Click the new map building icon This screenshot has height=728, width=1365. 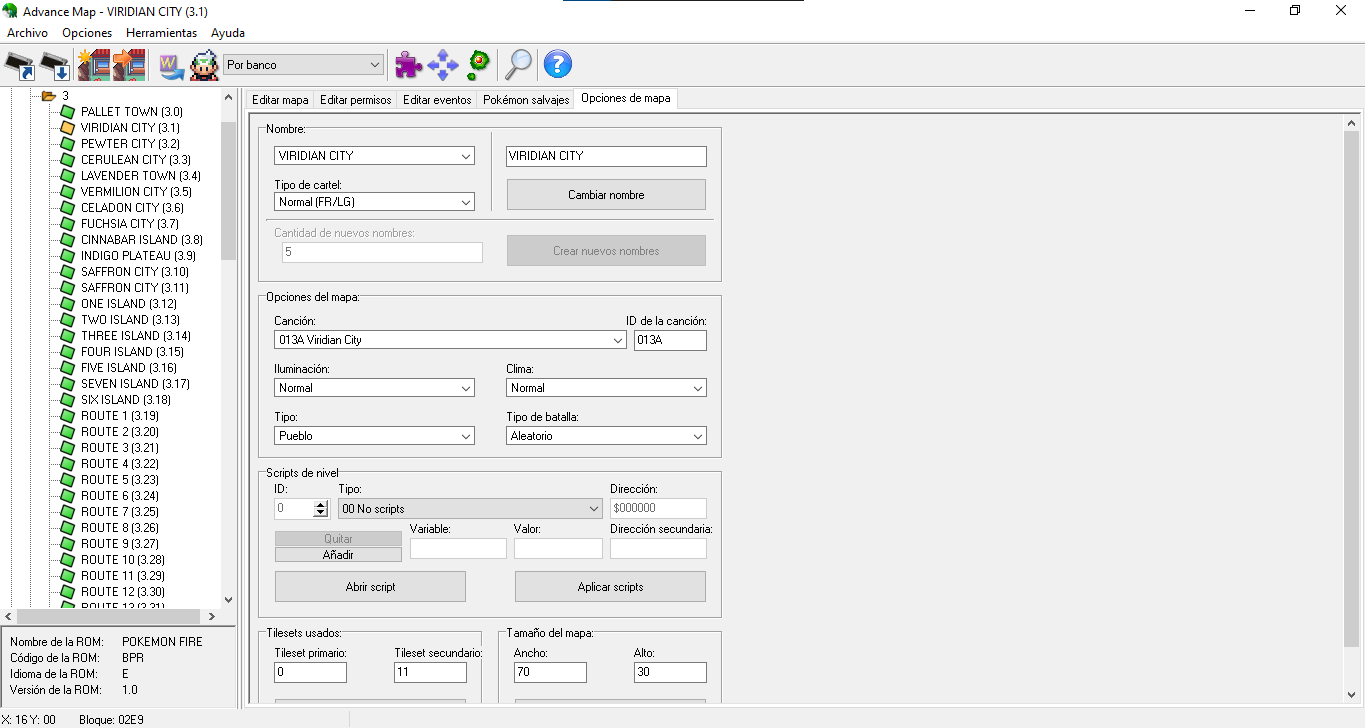[94, 65]
